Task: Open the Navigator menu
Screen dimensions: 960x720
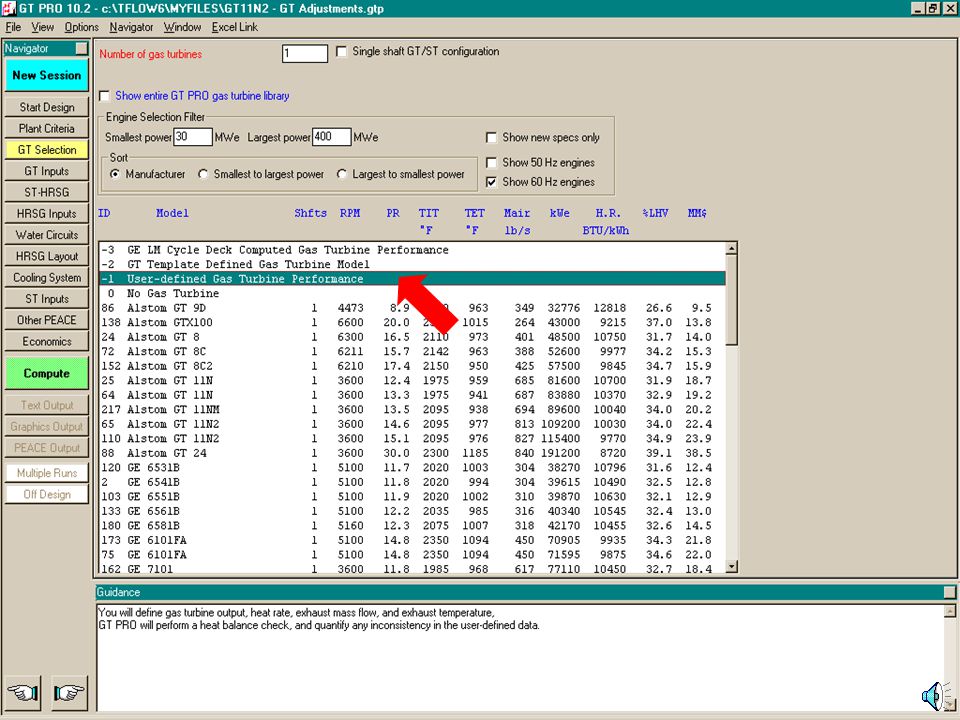Action: [131, 27]
